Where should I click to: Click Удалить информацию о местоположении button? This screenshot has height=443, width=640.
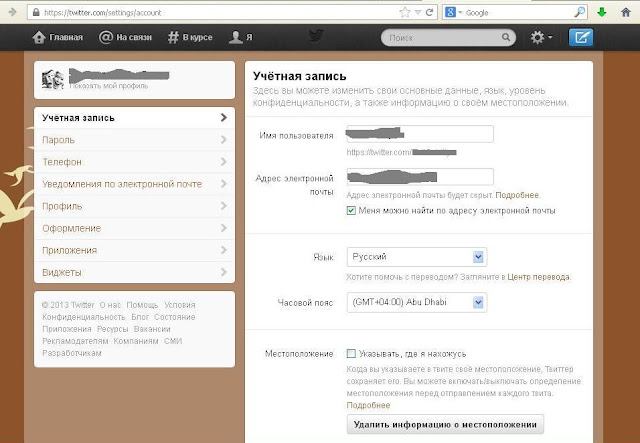coord(445,425)
